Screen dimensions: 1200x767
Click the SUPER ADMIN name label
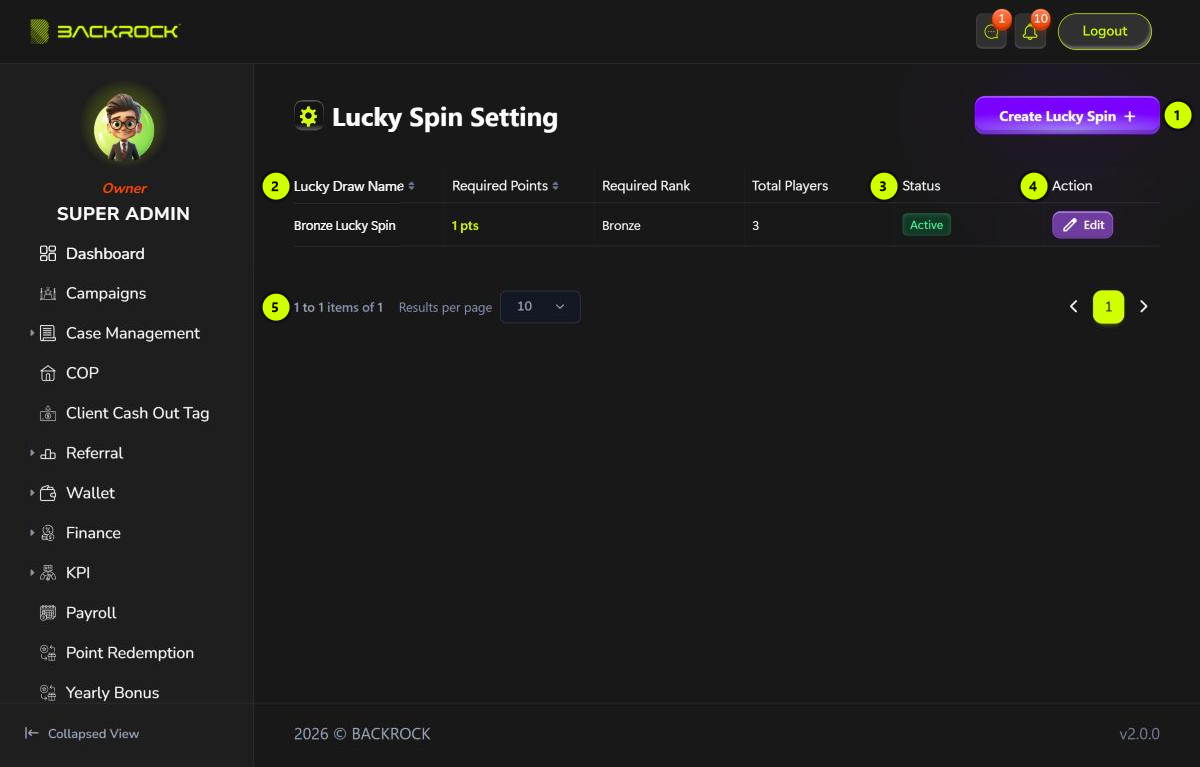click(x=123, y=214)
